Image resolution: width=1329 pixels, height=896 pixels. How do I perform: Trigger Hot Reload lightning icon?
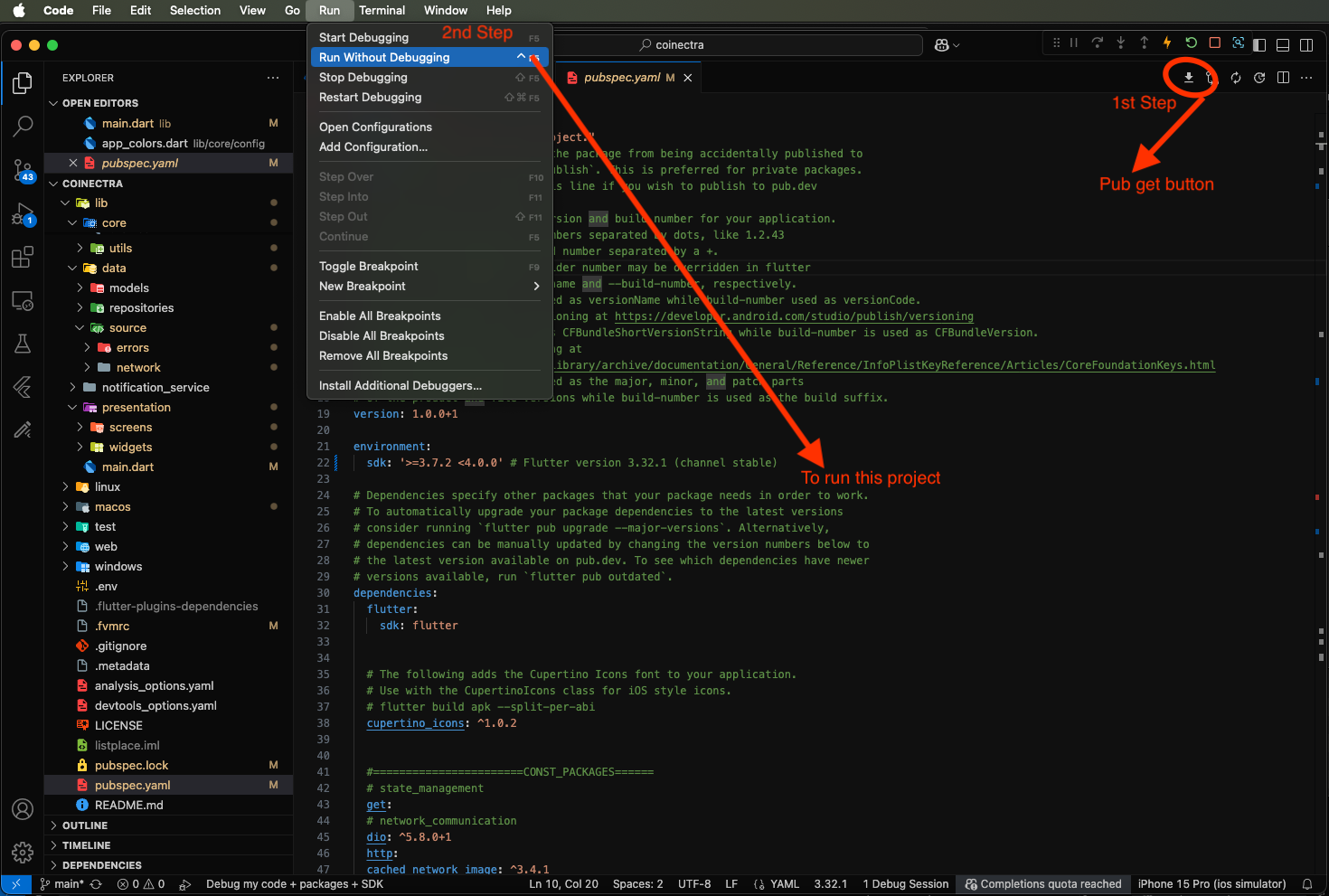point(1167,42)
